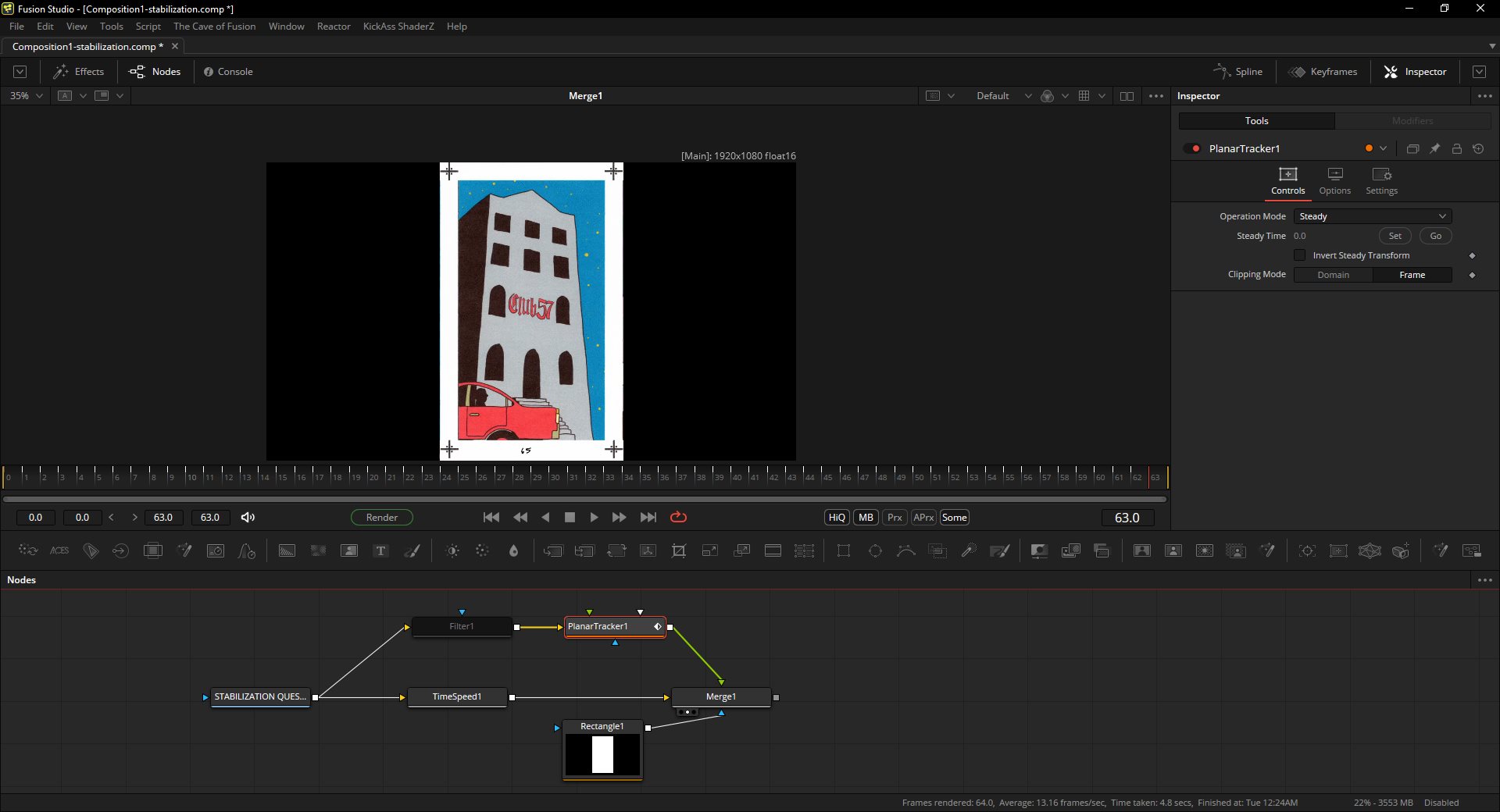
Task: Add an Ellipse mask tool
Action: (x=875, y=550)
